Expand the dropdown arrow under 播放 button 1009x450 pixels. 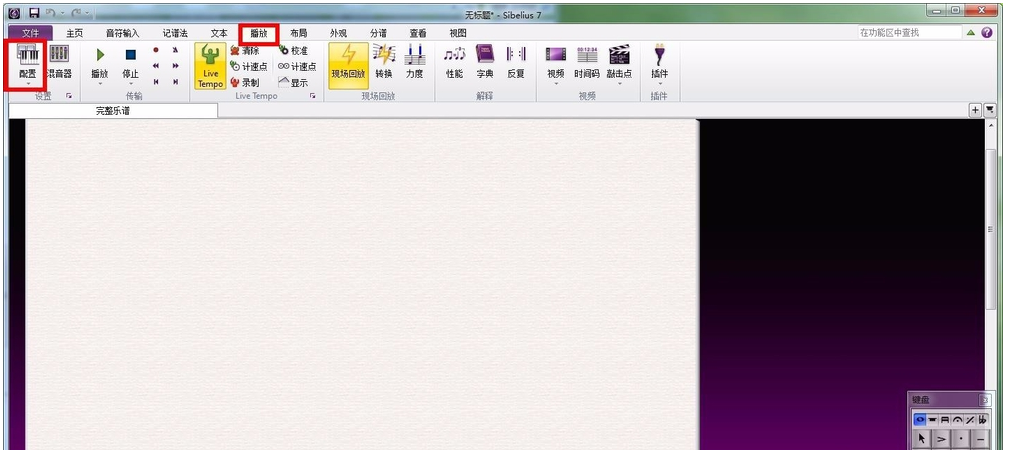click(x=100, y=84)
